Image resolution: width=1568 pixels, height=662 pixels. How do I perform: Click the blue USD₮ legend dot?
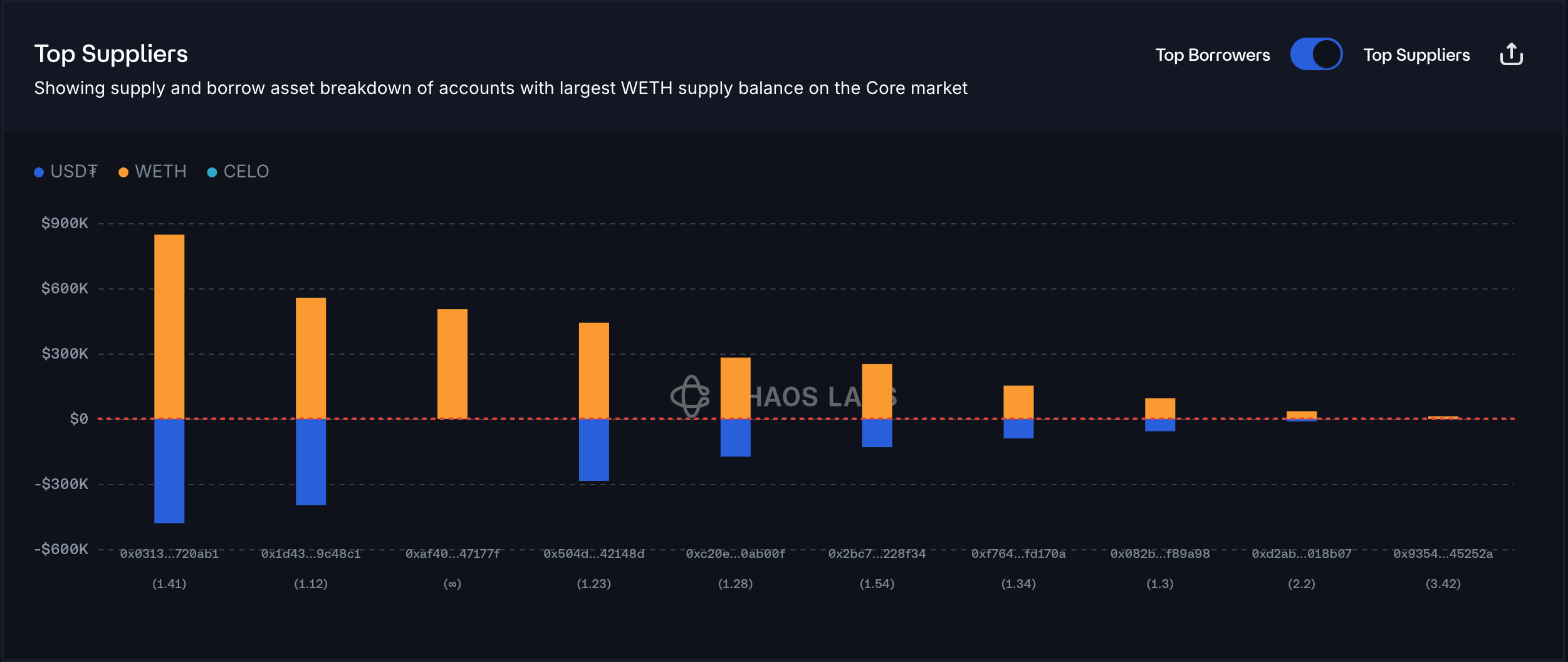[x=39, y=172]
